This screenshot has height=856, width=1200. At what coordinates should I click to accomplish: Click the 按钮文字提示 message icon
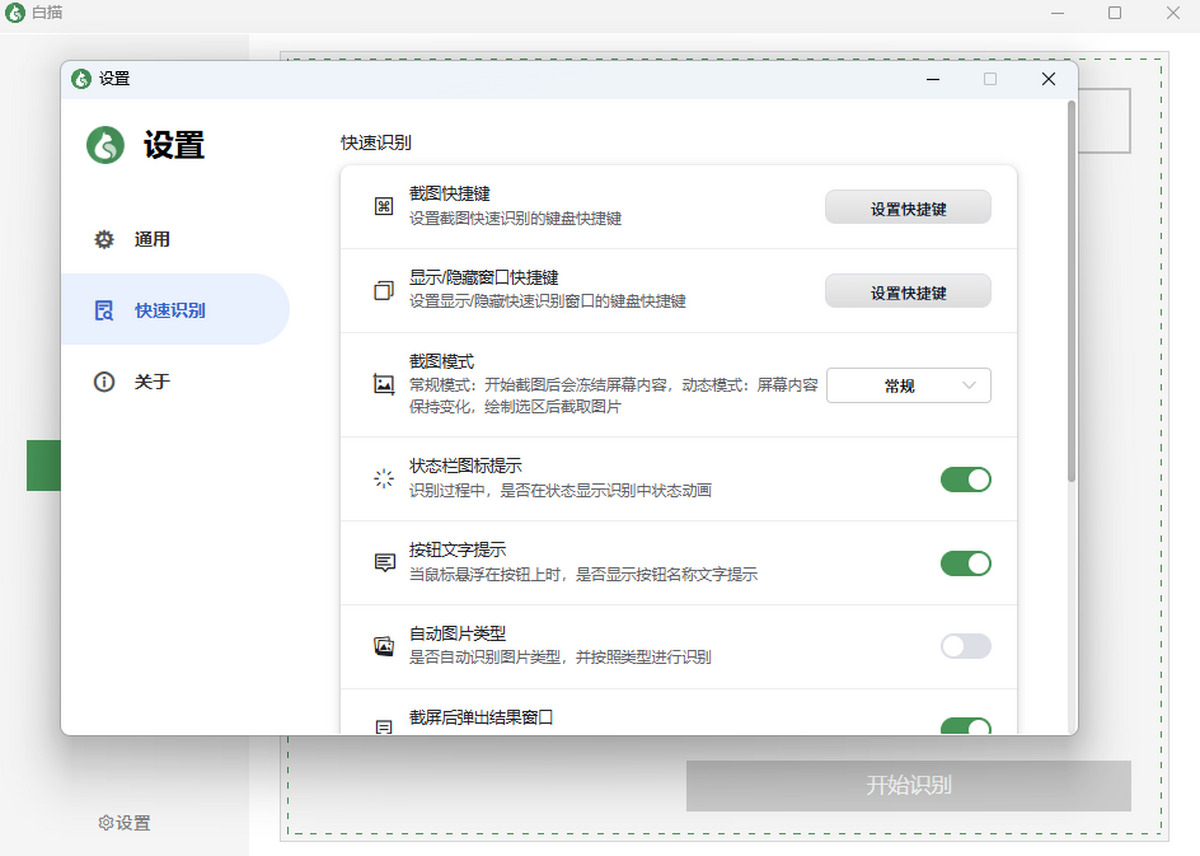click(384, 563)
